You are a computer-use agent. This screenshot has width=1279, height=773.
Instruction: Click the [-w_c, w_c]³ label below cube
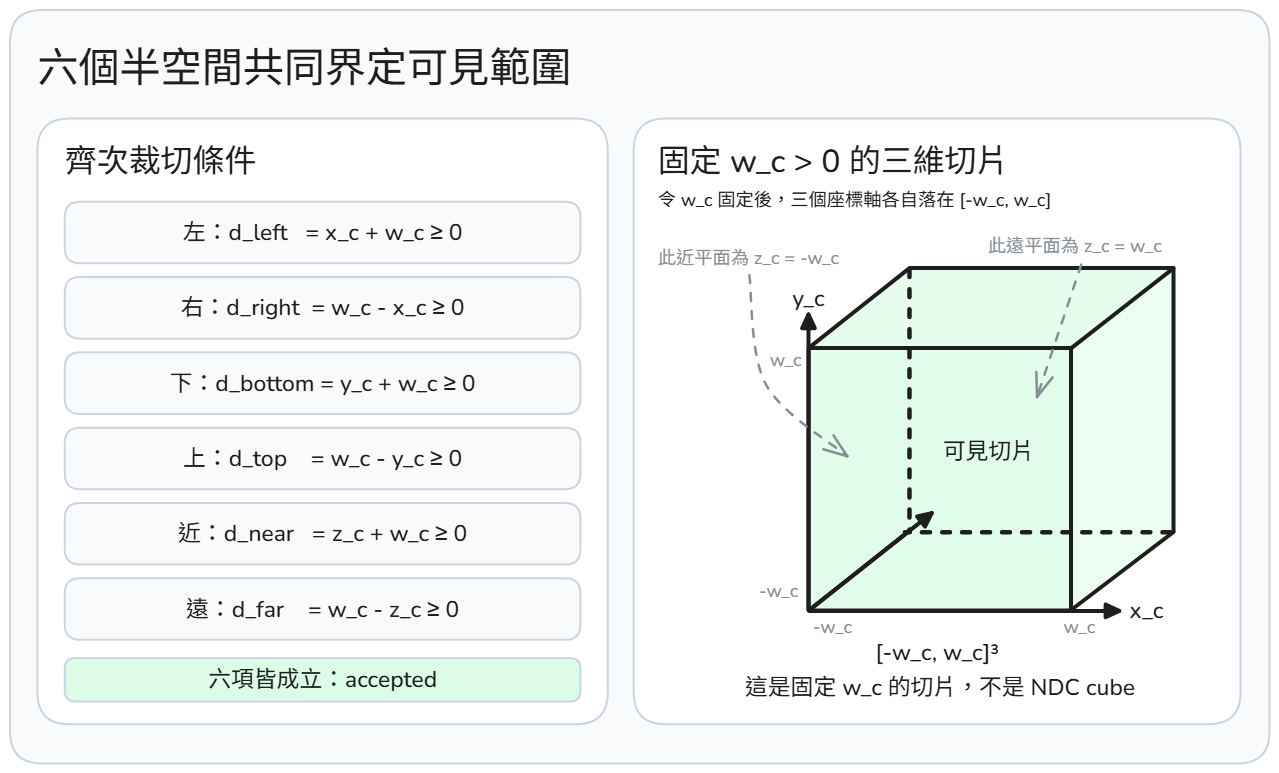pos(939,654)
